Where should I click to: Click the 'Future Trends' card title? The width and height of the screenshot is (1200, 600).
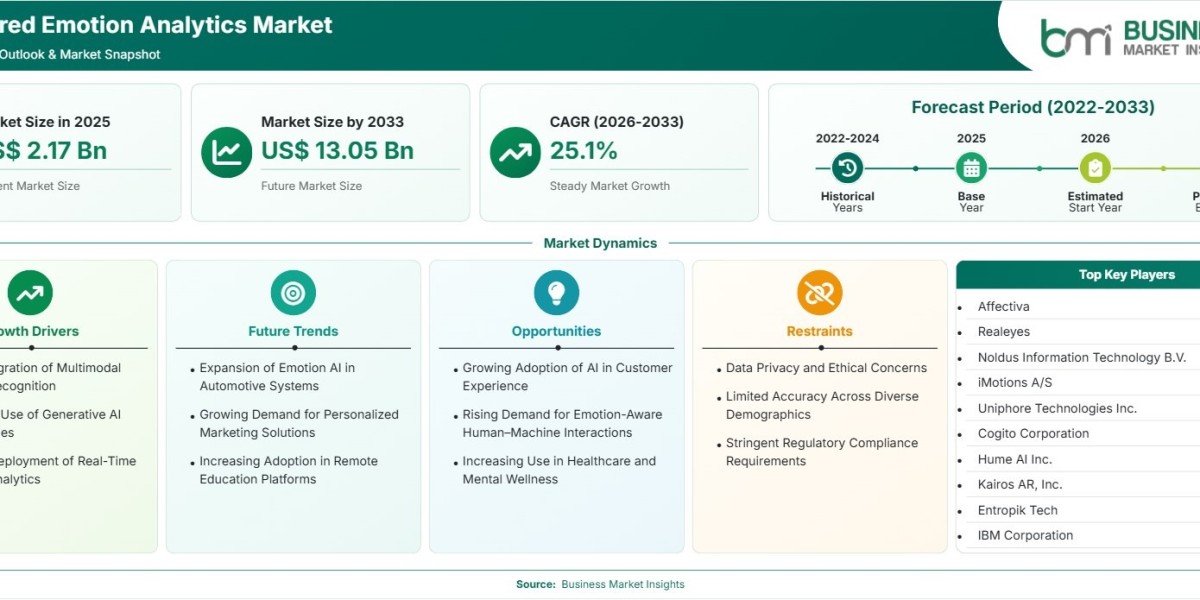293,331
